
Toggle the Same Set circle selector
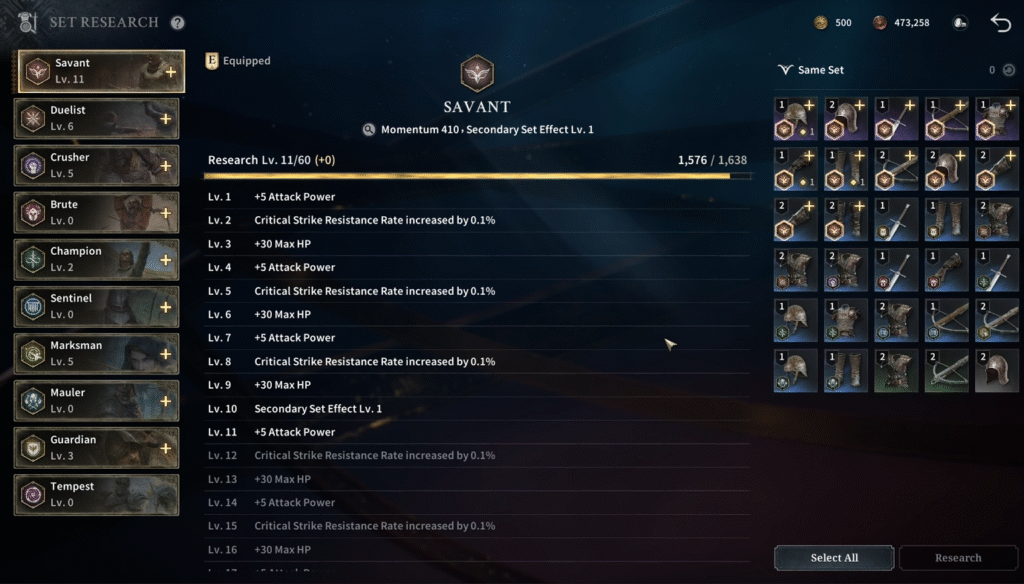pyautogui.click(x=1008, y=70)
